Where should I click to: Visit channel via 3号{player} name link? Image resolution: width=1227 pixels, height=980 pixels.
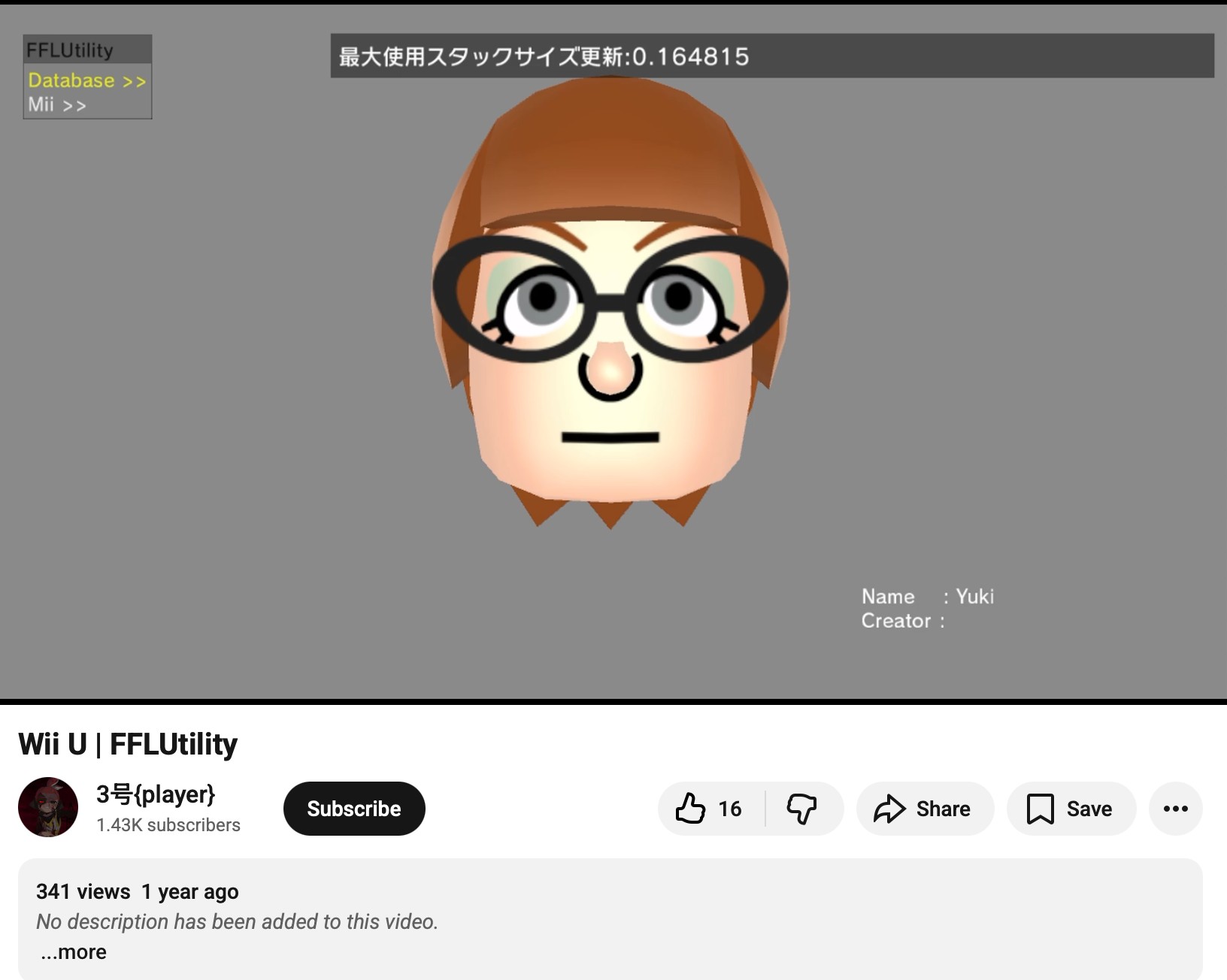pyautogui.click(x=156, y=794)
